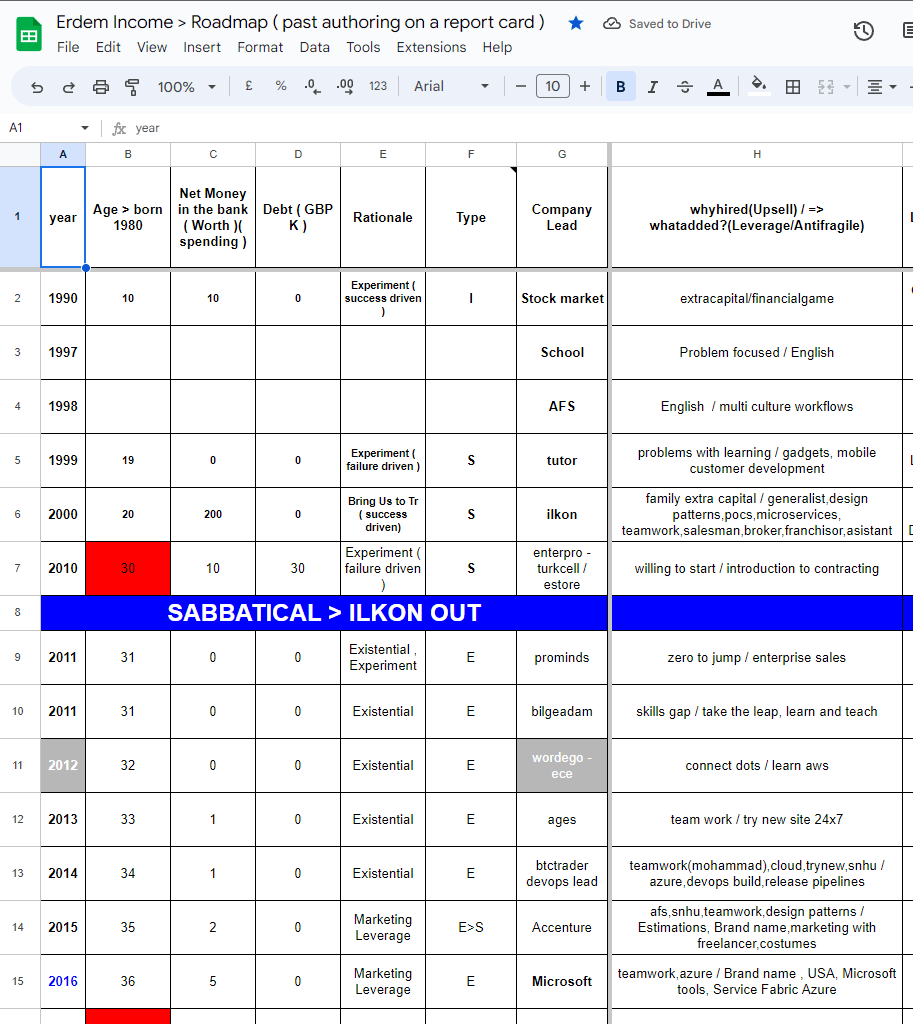Click the red cell with age 30
This screenshot has height=1024, width=913.
coord(128,568)
